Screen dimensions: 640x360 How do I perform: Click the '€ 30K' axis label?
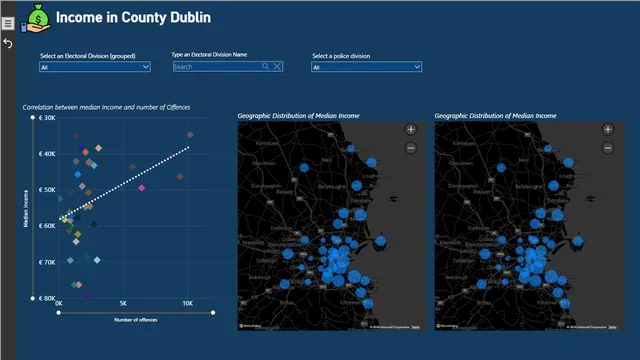click(x=47, y=118)
